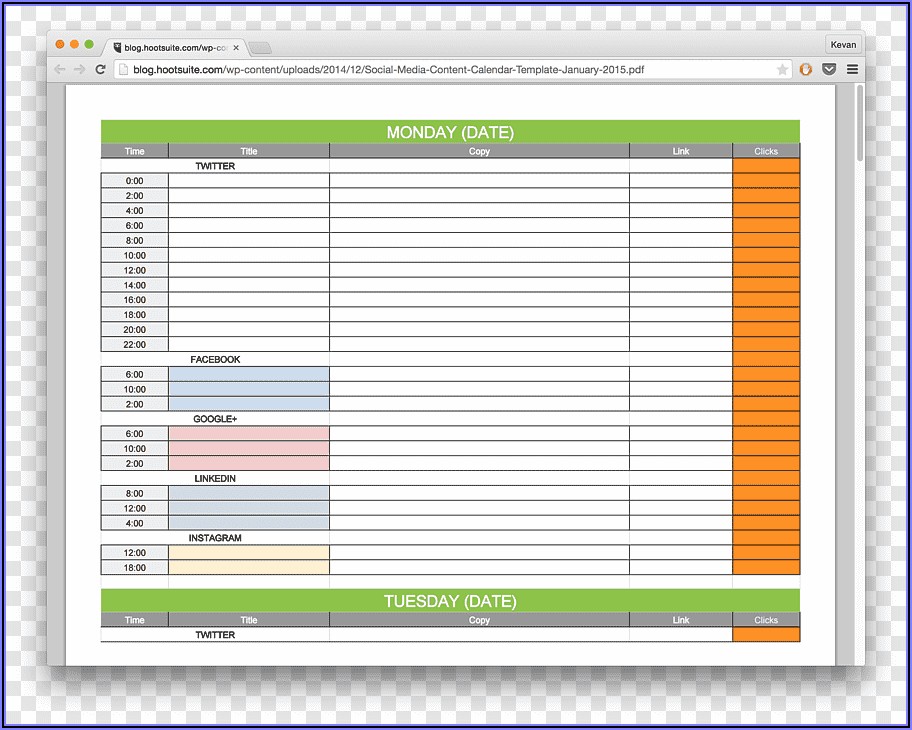The width and height of the screenshot is (912, 730).
Task: Click the green TUESDAY (DATE) header
Action: (450, 601)
